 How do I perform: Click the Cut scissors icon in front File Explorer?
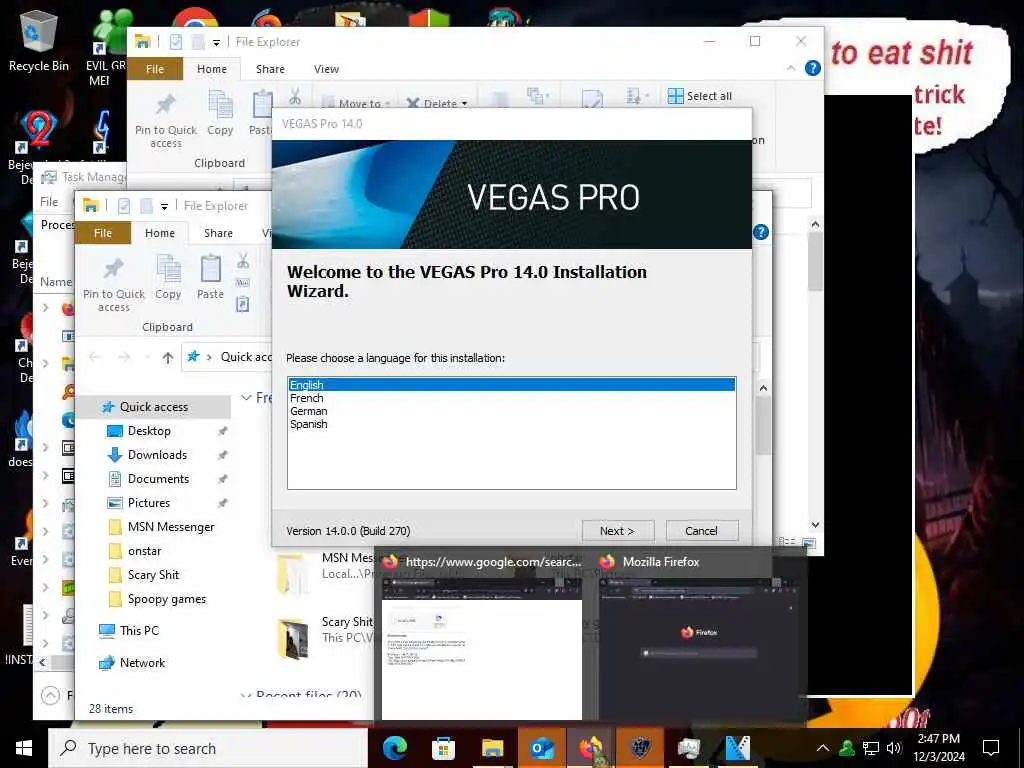click(243, 261)
